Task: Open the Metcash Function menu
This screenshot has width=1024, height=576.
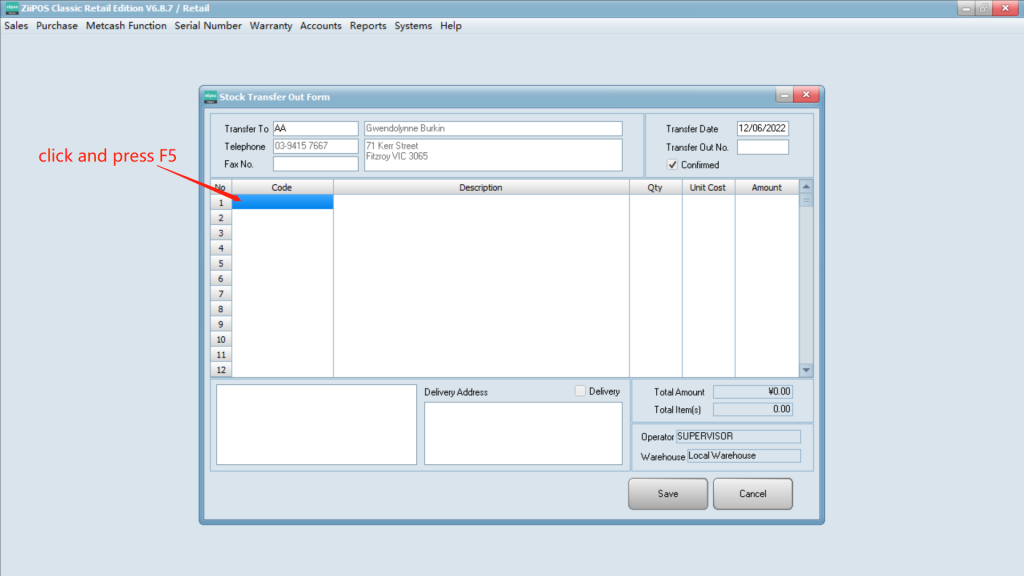Action: 126,26
